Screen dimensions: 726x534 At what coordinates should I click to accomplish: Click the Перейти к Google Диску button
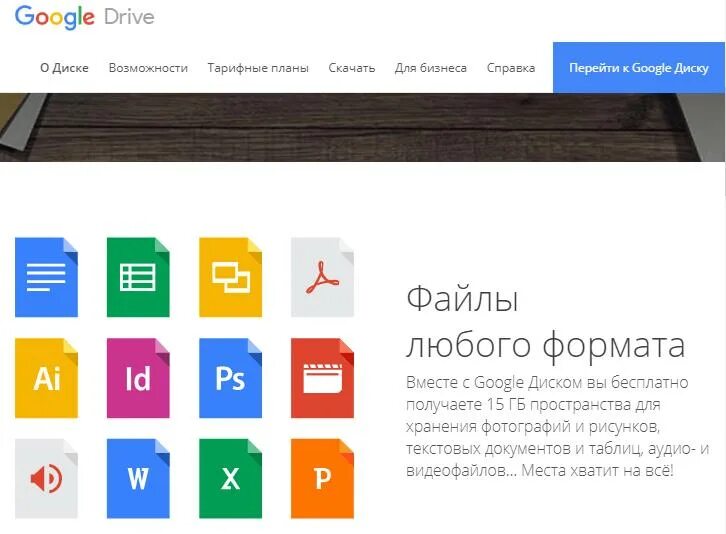[638, 68]
